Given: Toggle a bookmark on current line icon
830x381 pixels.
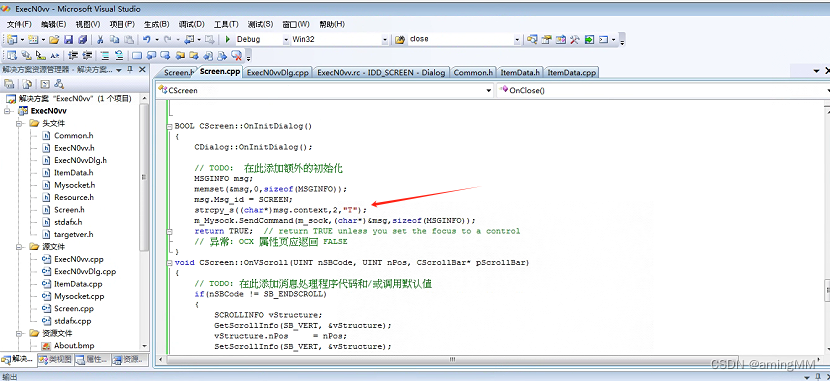Looking at the screenshot, I should (137, 55).
